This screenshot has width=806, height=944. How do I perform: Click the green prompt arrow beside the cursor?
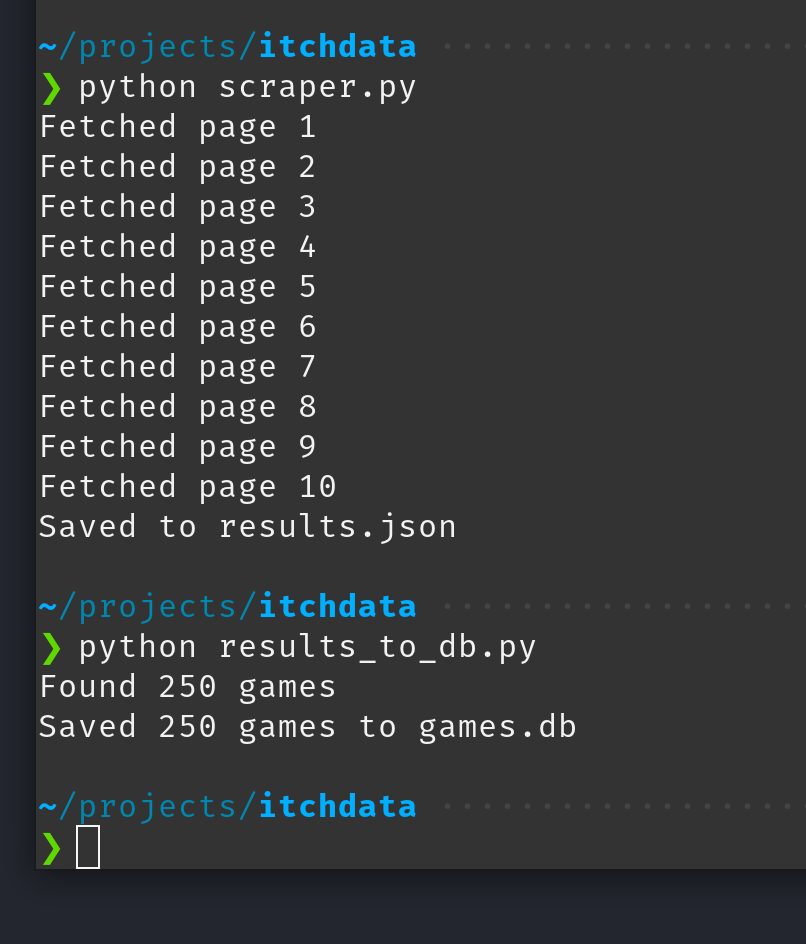click(x=52, y=848)
